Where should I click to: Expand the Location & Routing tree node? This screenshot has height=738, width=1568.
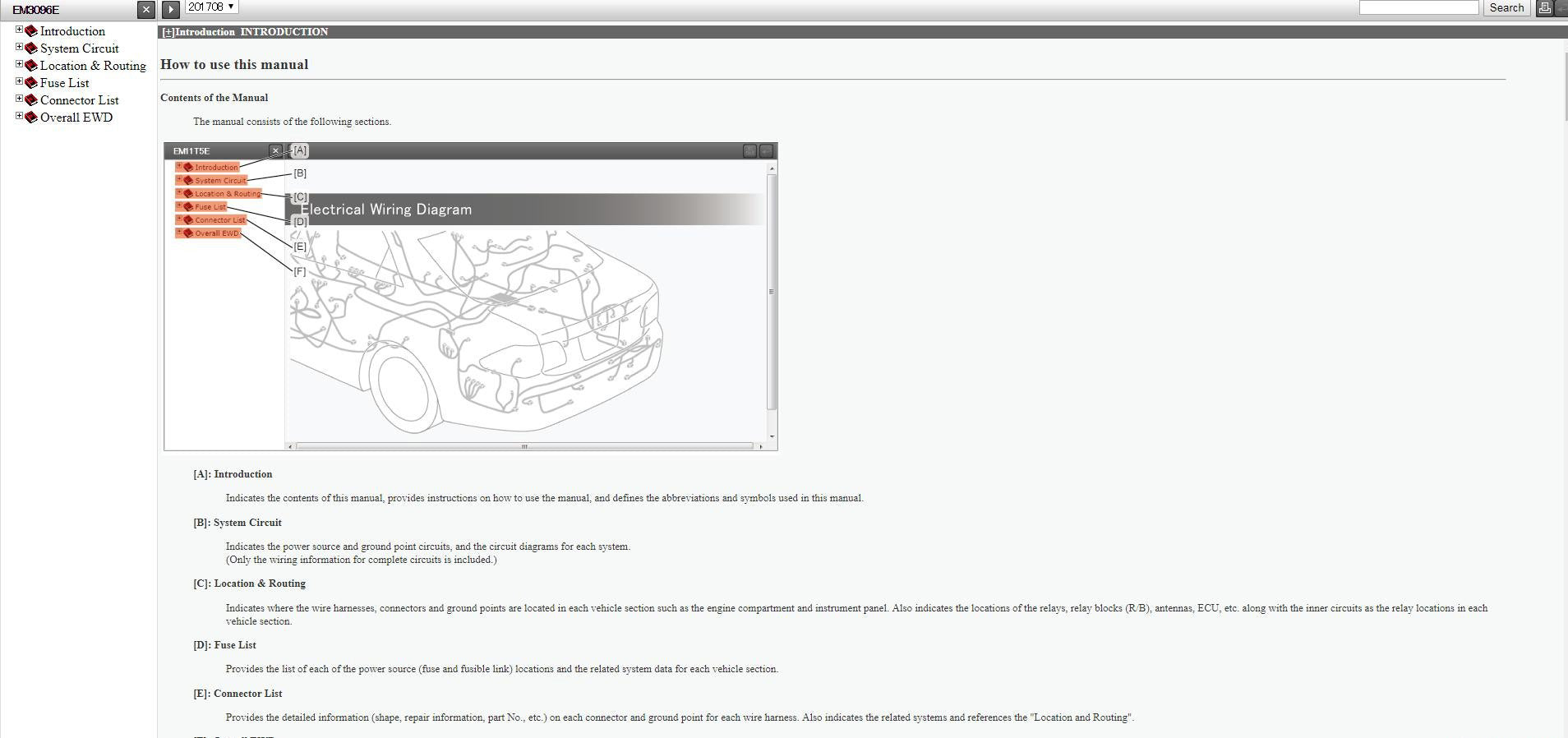coord(19,64)
